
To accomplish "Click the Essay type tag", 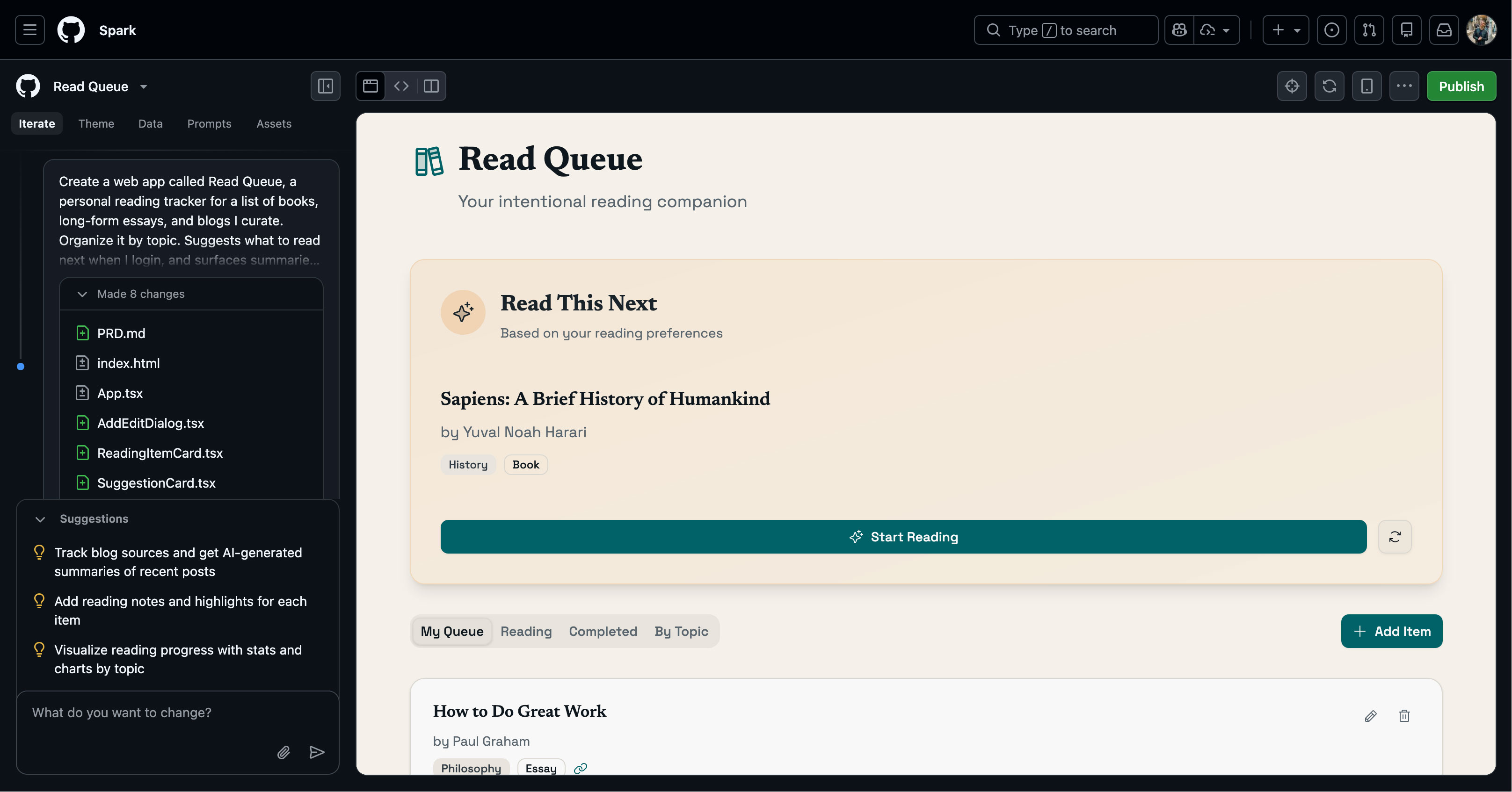I will pos(541,768).
